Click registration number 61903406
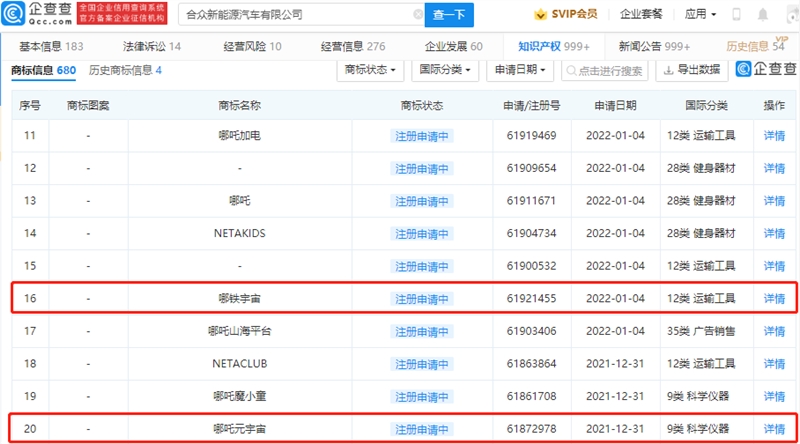This screenshot has width=800, height=444. click(532, 331)
